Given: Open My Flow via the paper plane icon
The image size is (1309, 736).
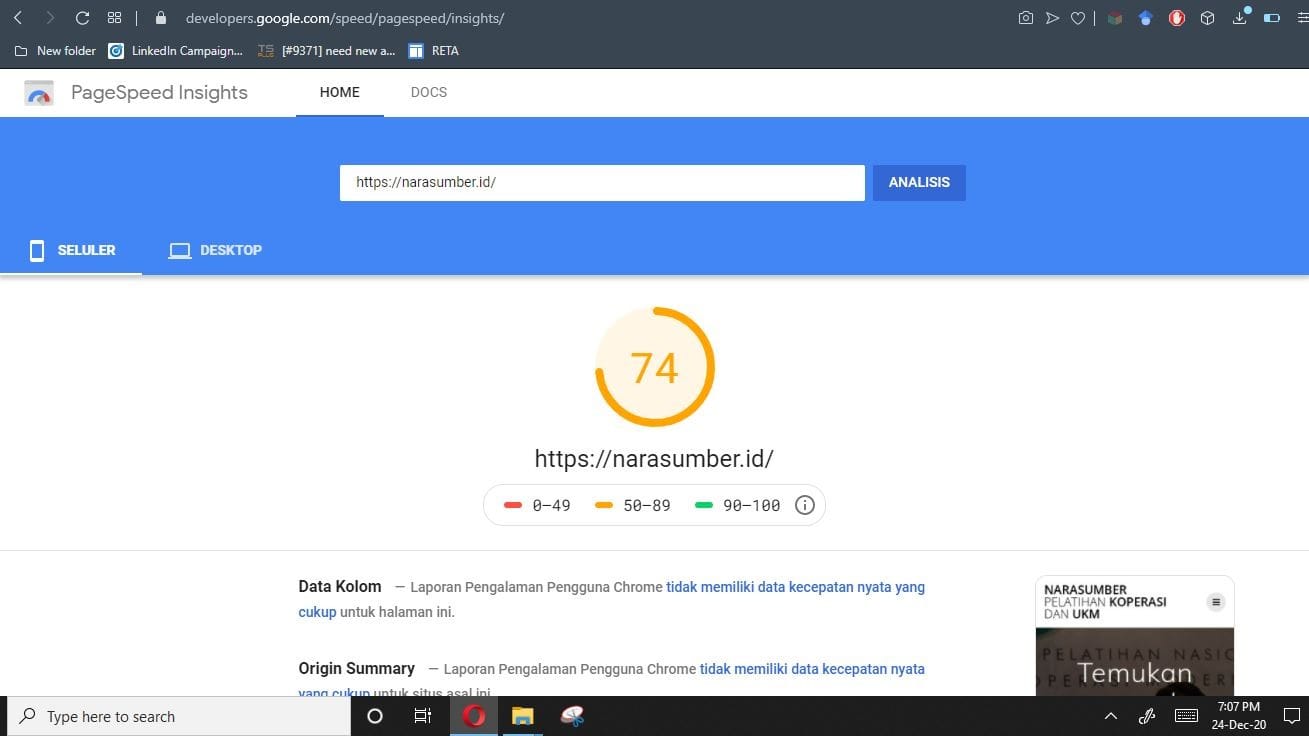Looking at the screenshot, I should [x=1052, y=17].
